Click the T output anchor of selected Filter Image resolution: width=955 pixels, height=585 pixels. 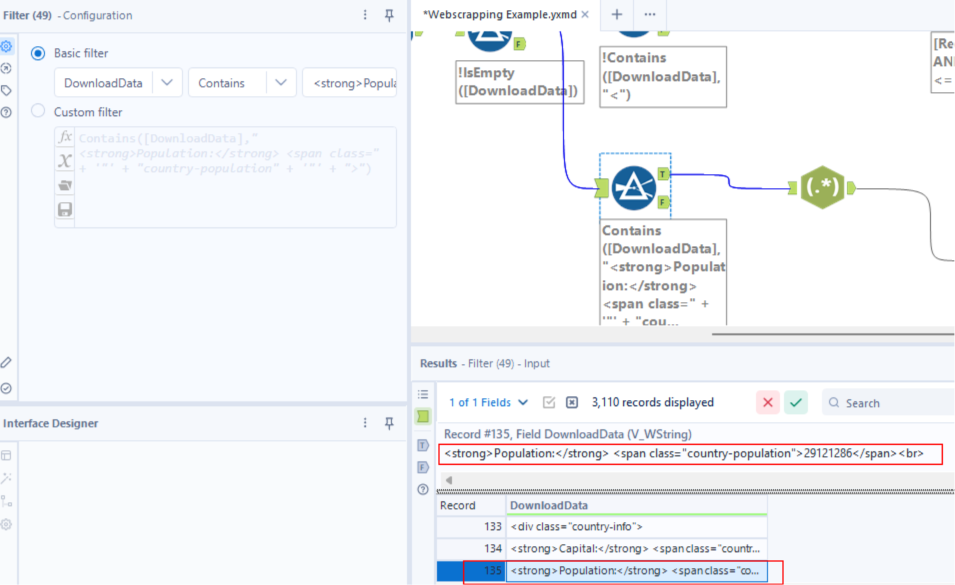(663, 174)
